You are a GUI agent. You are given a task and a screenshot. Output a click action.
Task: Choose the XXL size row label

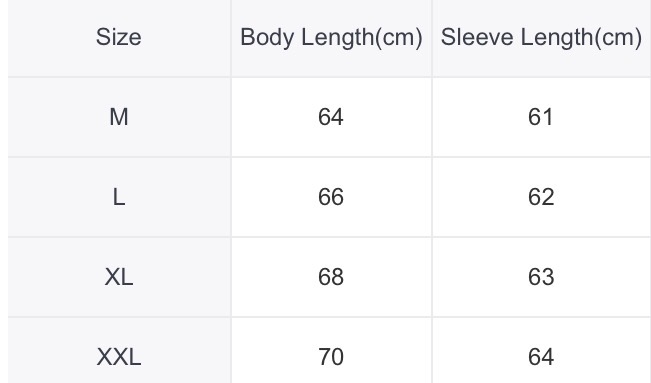(x=119, y=357)
